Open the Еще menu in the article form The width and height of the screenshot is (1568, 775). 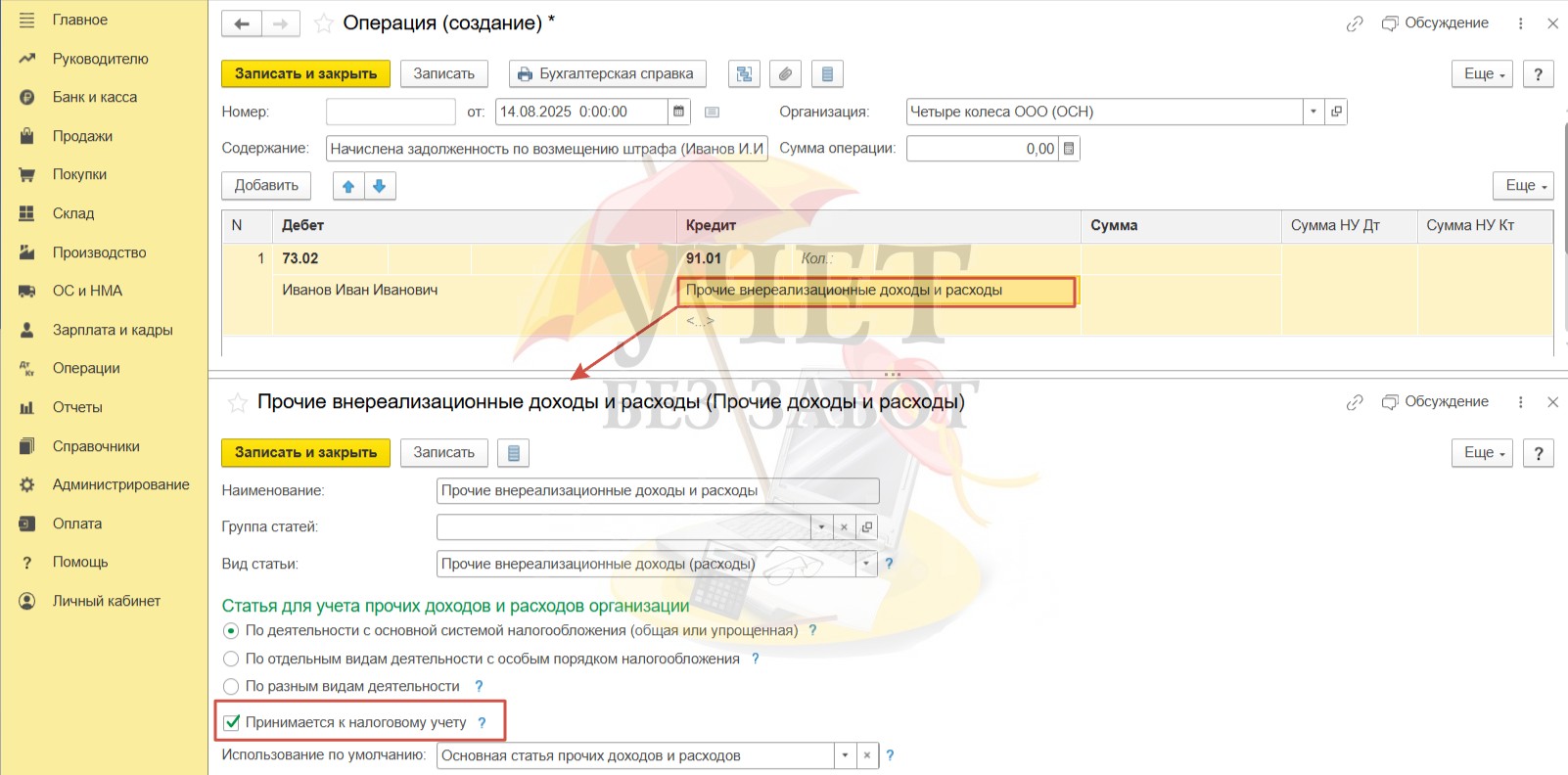1482,452
